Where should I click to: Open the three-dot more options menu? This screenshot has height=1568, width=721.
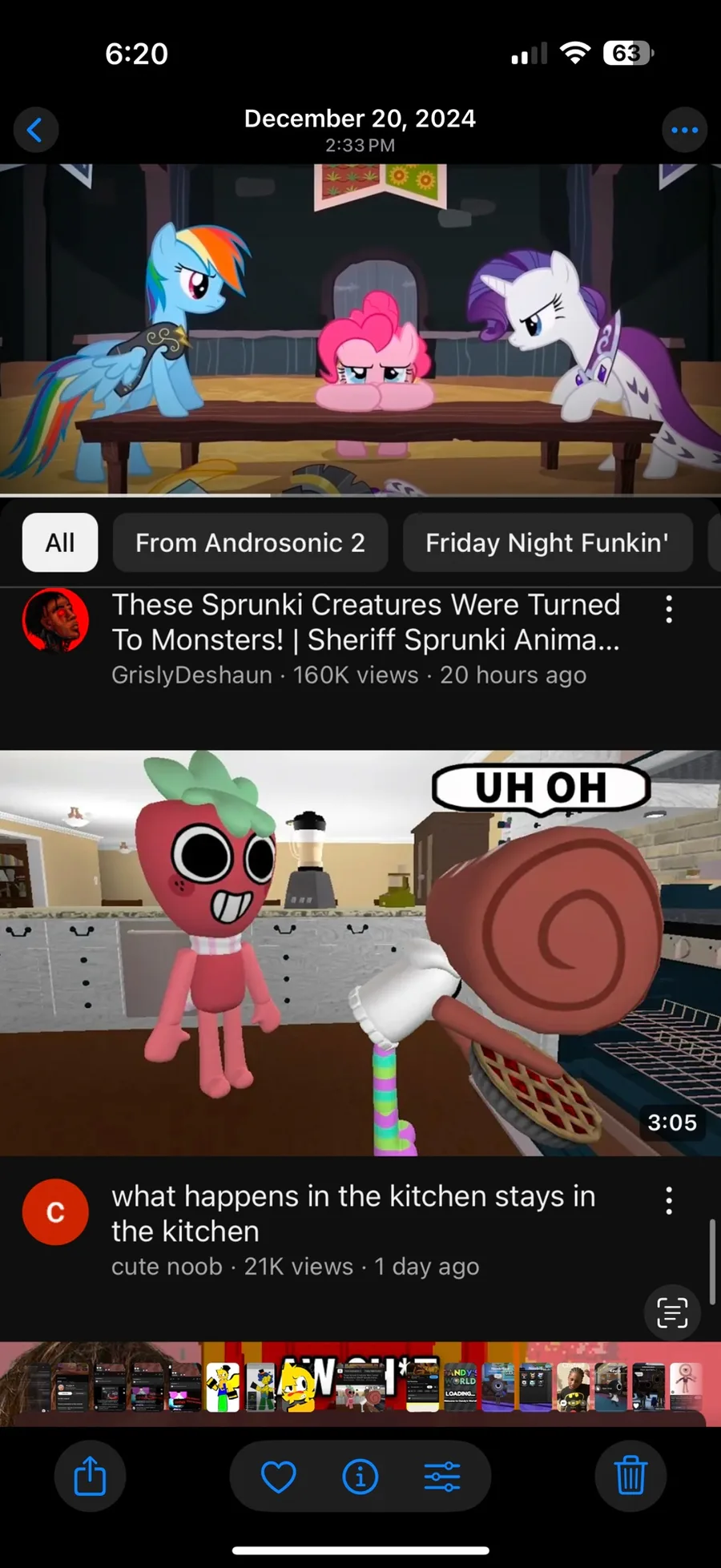click(684, 130)
